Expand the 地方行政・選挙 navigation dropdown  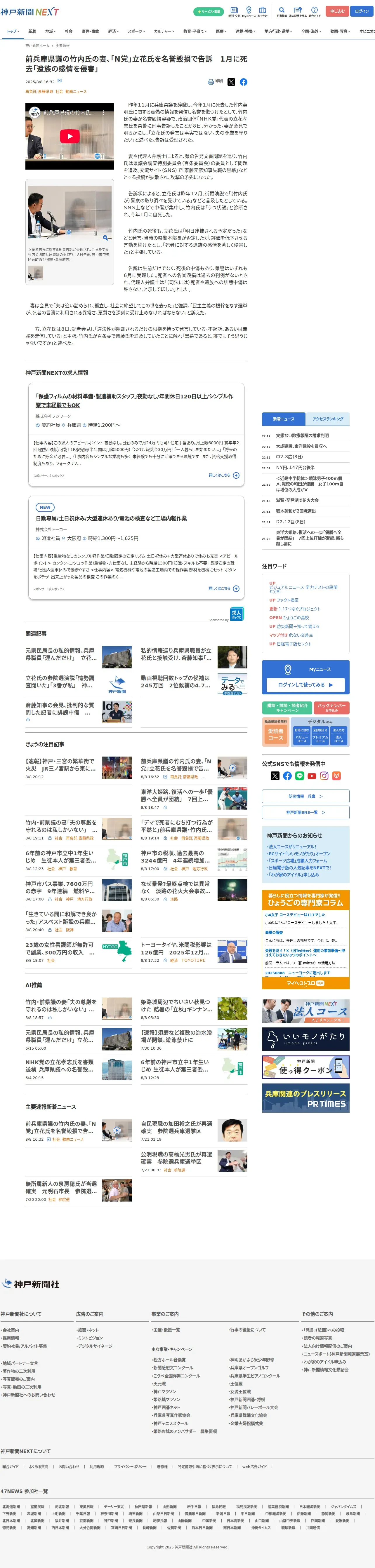[x=279, y=31]
